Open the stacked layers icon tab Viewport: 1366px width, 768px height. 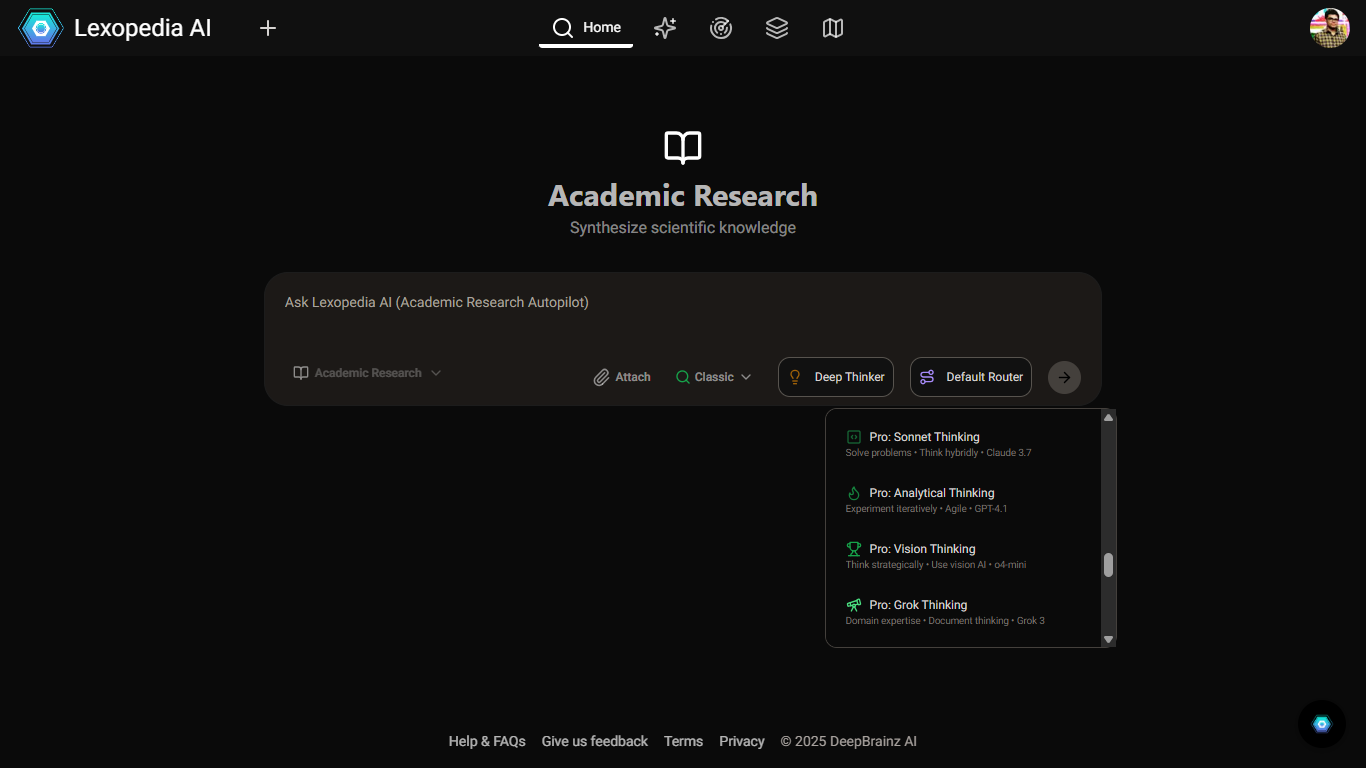point(777,28)
